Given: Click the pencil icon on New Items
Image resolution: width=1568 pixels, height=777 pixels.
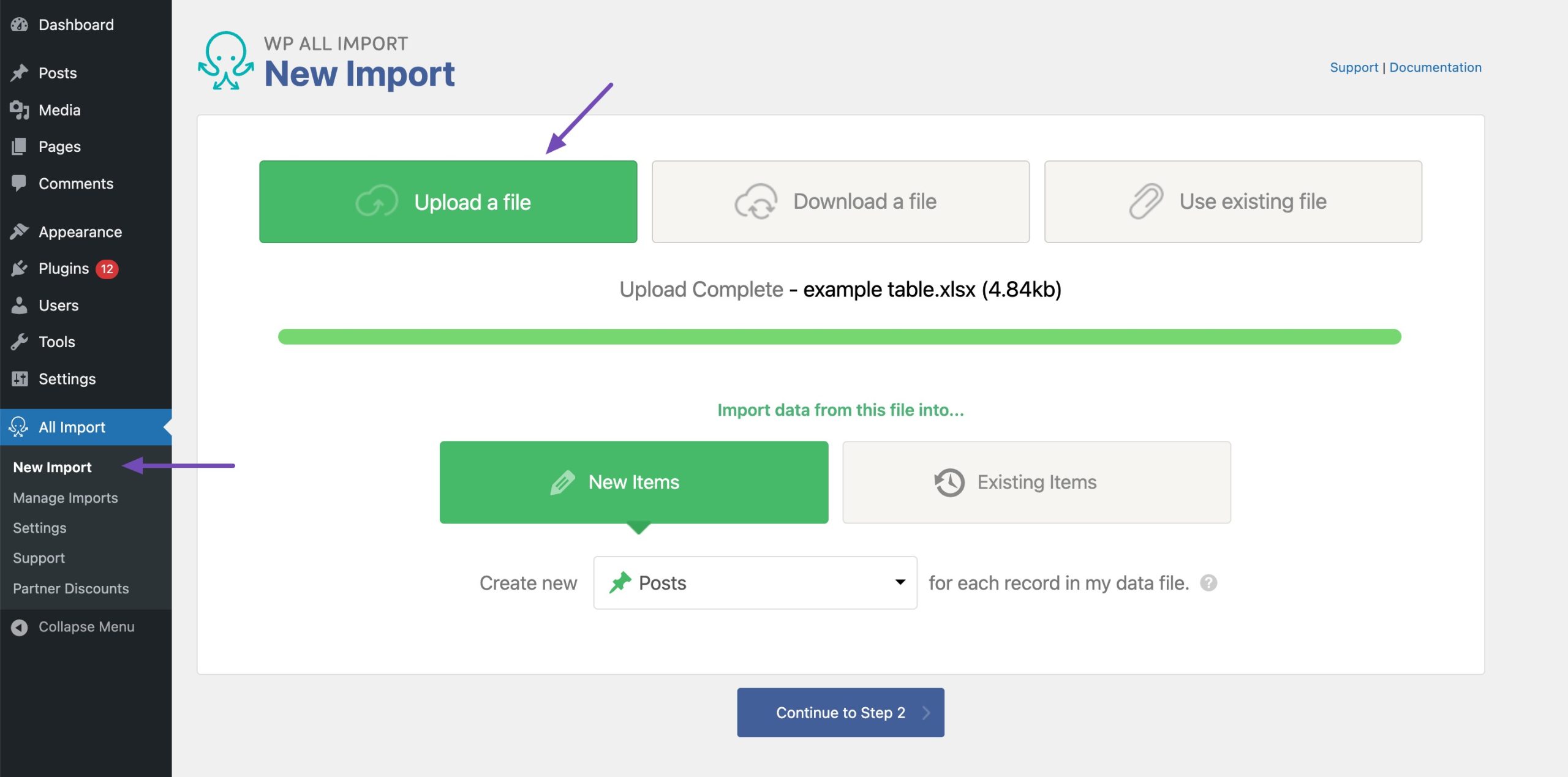Looking at the screenshot, I should (562, 482).
